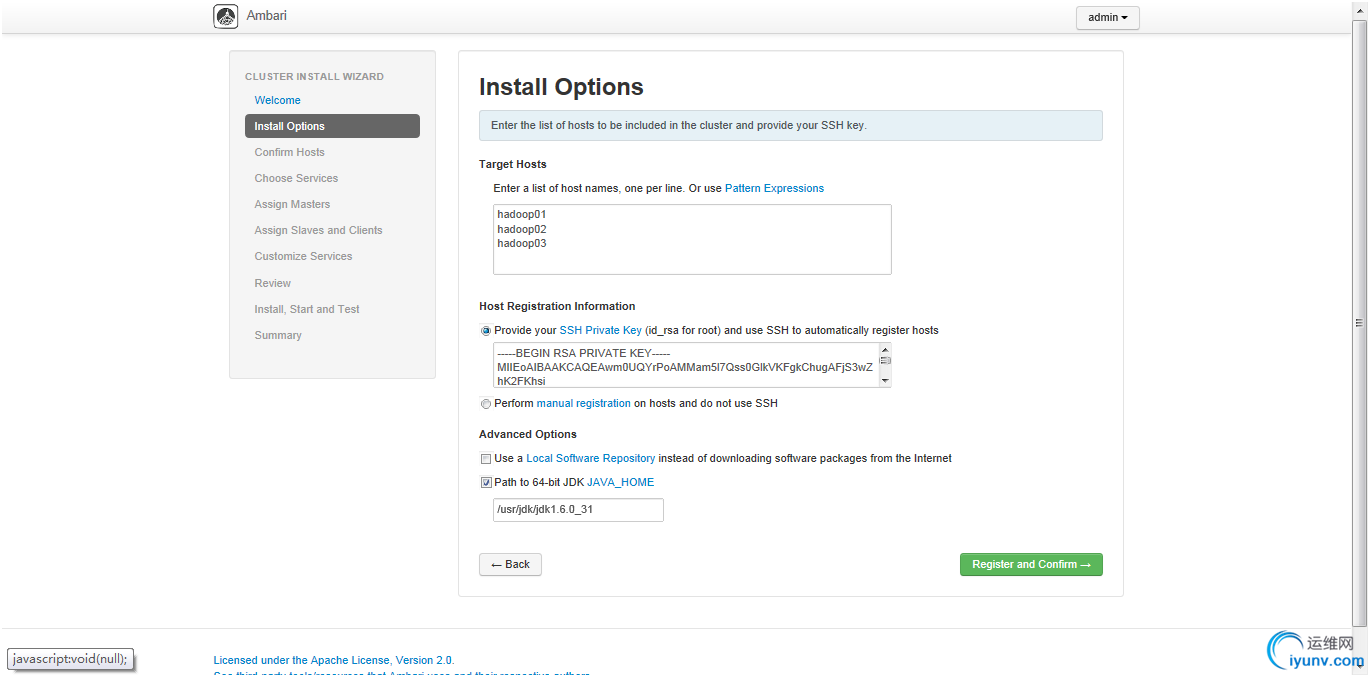Enable the Local Software Repository checkbox
This screenshot has width=1370, height=677.
pos(486,459)
